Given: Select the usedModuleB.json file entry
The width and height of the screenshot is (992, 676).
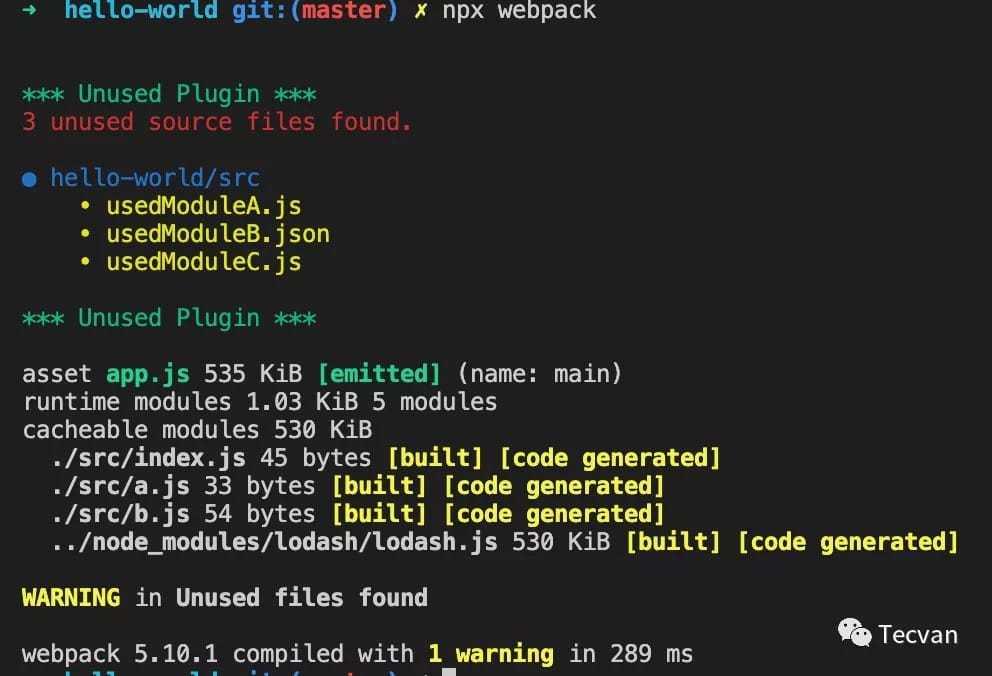Looking at the screenshot, I should click(x=218, y=234).
